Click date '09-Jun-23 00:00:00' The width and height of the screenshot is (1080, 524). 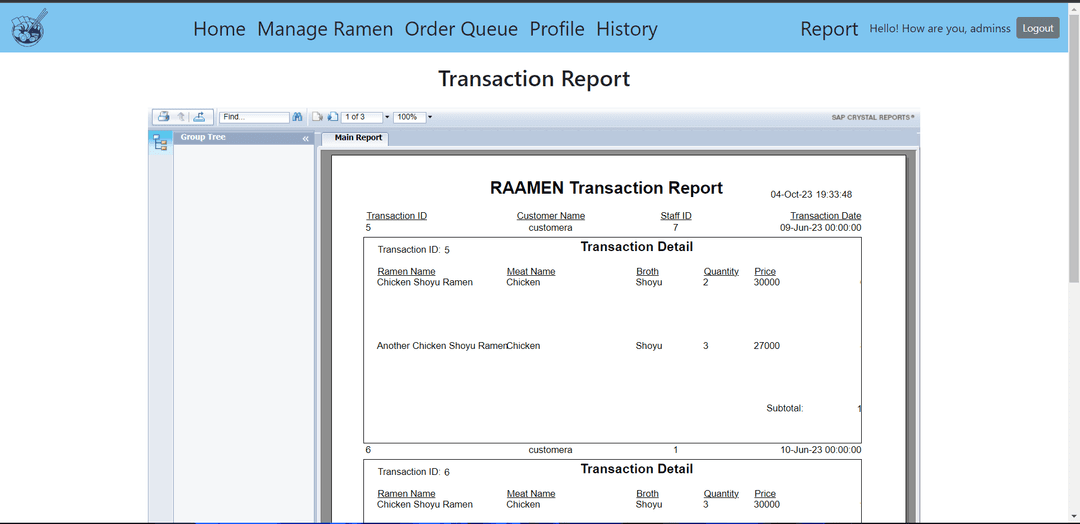(820, 227)
